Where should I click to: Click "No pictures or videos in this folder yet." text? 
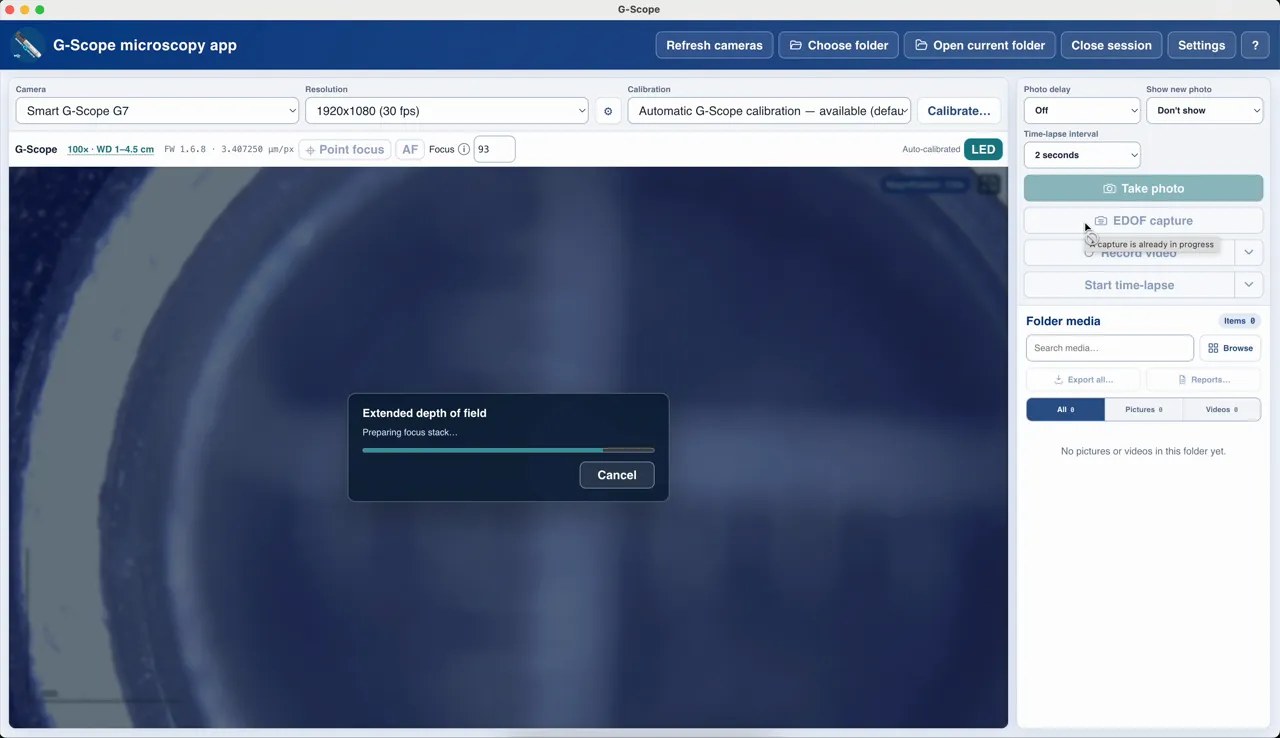point(1143,451)
